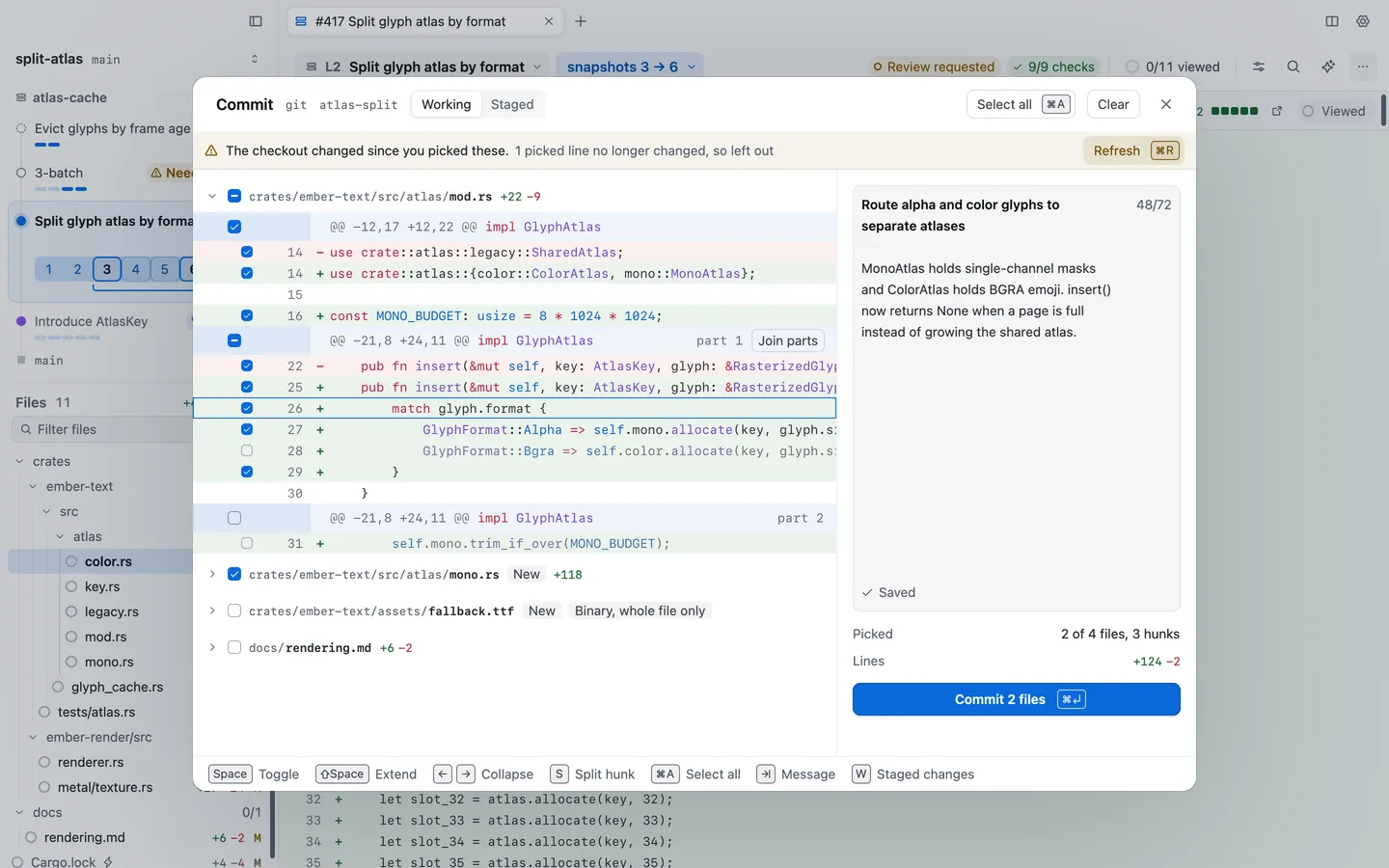Viewport: 1389px width, 868px height.
Task: Toggle the mod.rs file checkbox
Action: pos(234,196)
